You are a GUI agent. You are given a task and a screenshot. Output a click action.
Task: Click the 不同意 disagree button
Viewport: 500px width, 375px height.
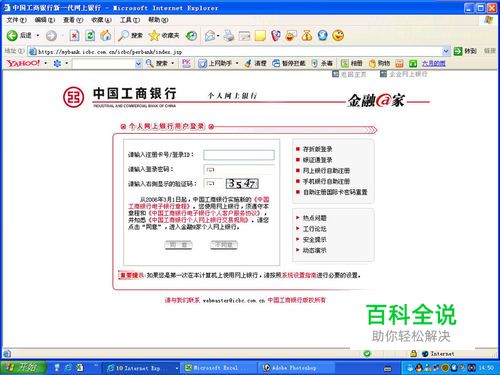(x=224, y=245)
